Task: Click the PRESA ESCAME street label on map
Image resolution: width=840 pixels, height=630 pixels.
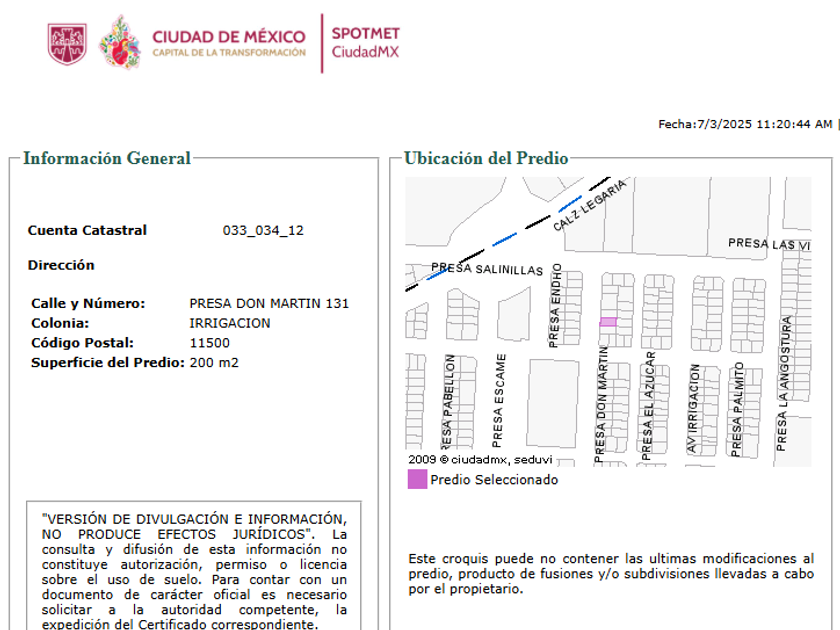Action: pyautogui.click(x=498, y=401)
